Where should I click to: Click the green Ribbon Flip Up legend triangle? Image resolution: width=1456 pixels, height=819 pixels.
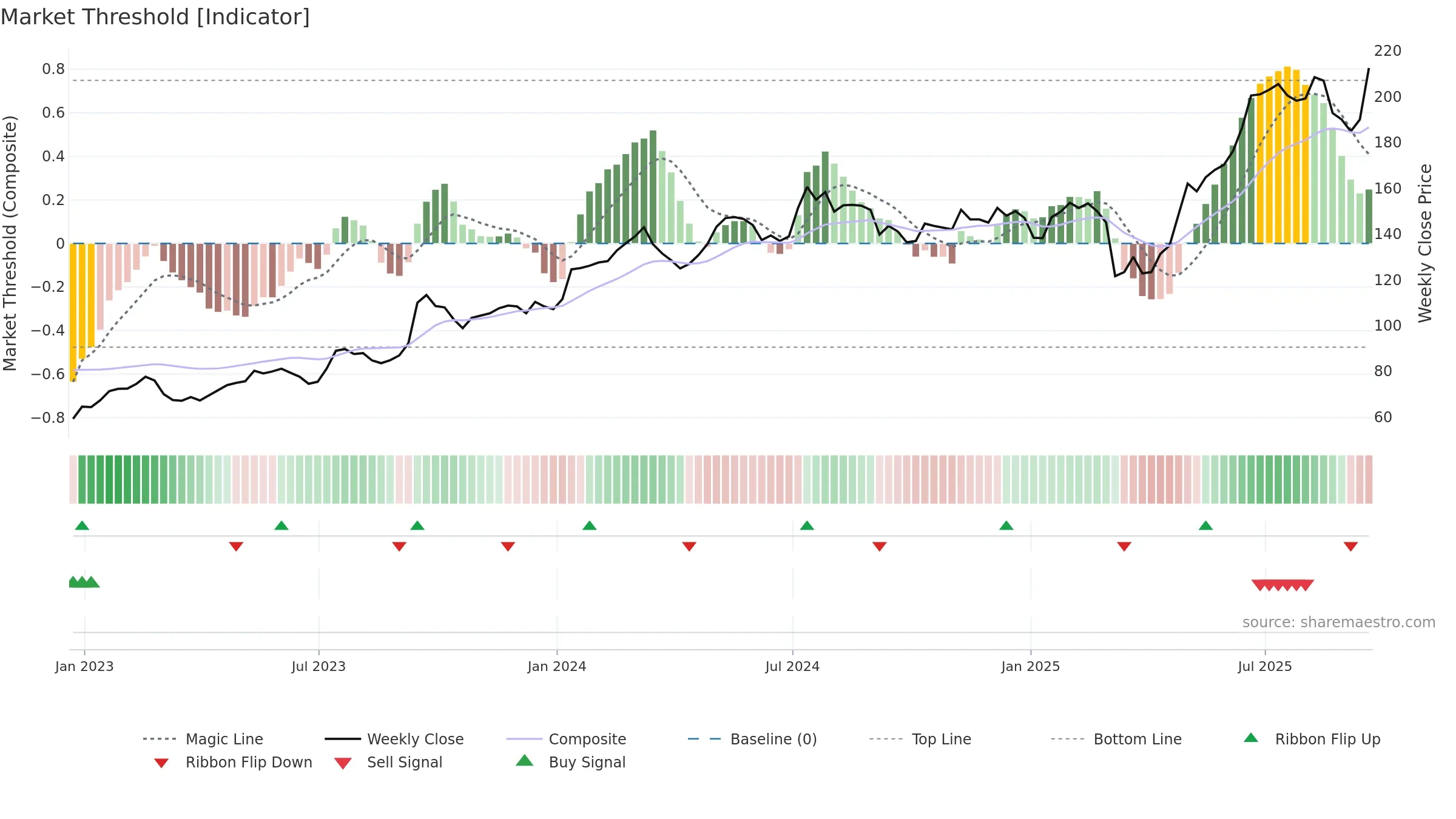[x=1251, y=738]
